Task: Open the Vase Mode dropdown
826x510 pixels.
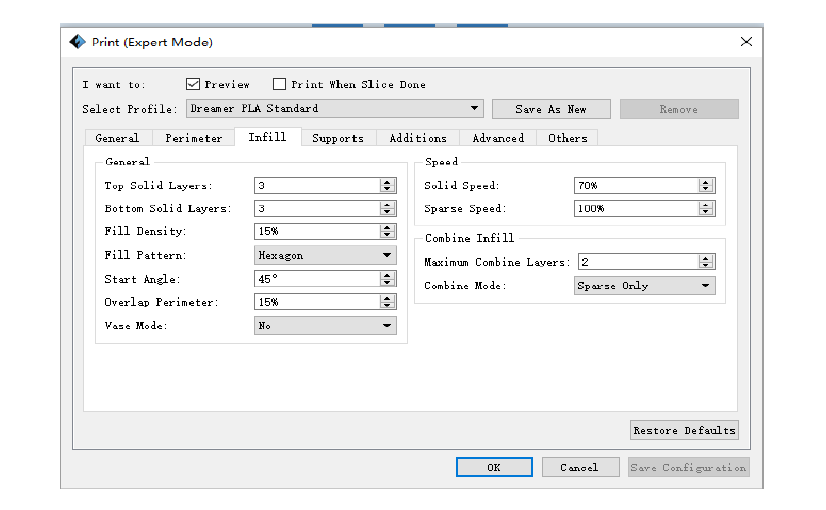Action: tap(387, 326)
